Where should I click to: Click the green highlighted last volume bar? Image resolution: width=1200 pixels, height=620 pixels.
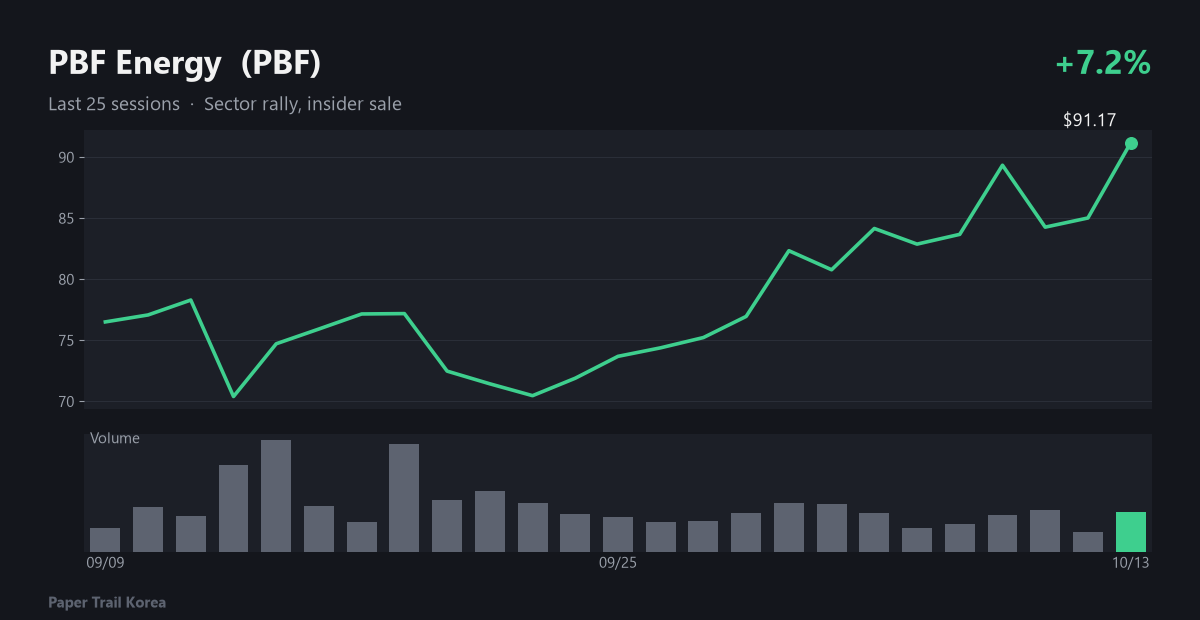coord(1131,532)
